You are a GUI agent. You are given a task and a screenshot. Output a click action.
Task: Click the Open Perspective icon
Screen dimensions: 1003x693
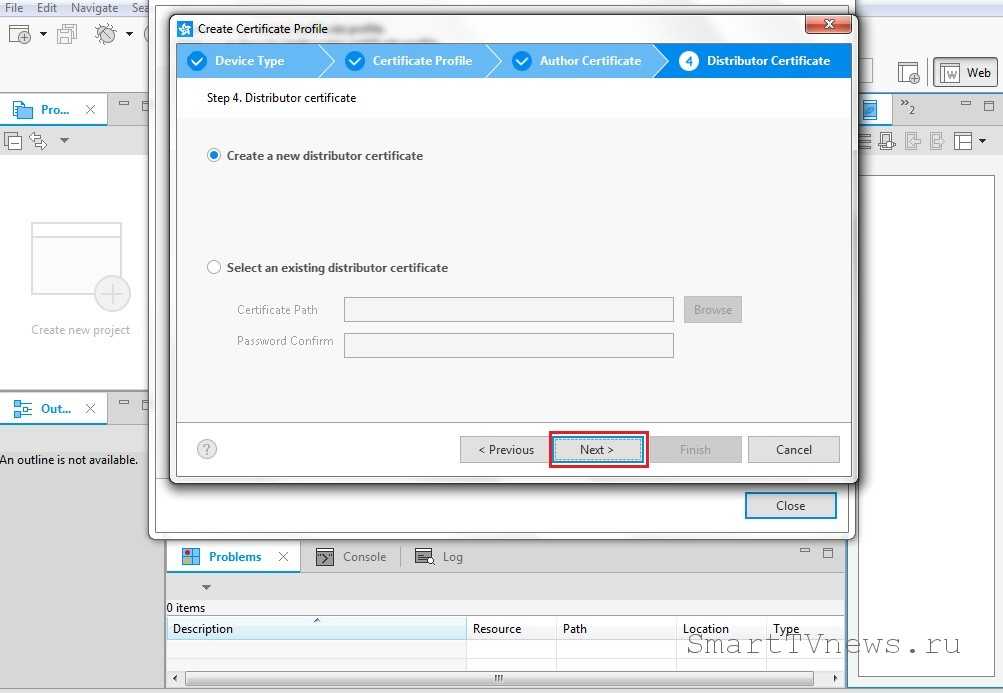pyautogui.click(x=908, y=72)
